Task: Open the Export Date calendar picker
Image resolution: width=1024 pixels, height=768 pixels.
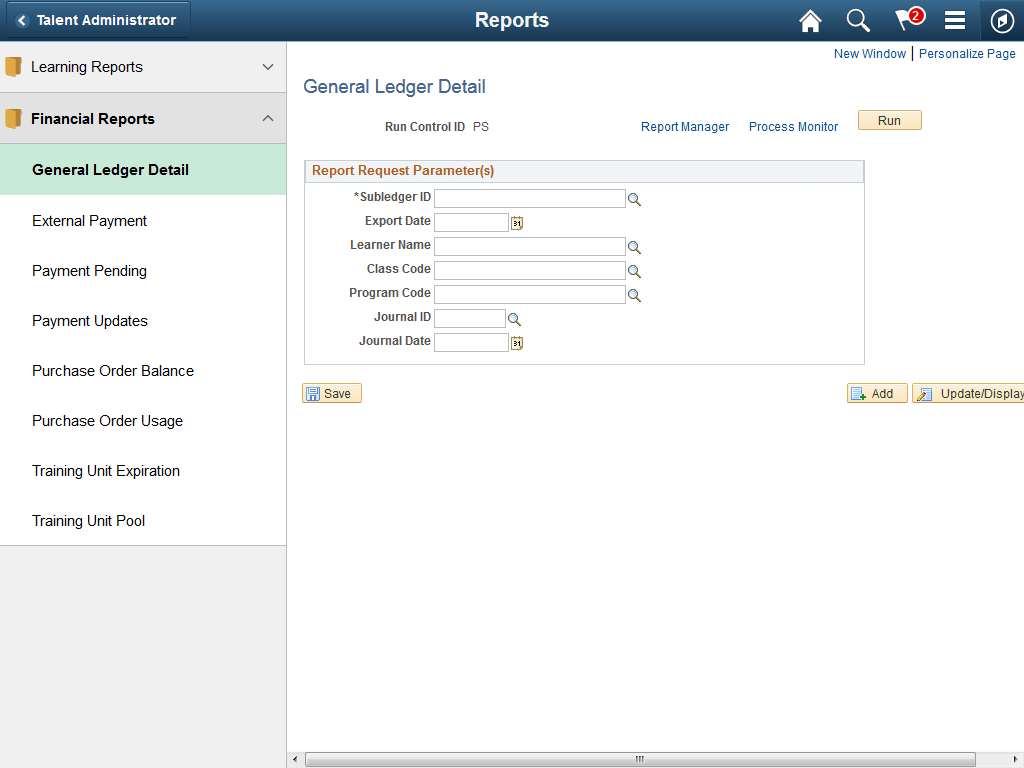Action: click(x=516, y=221)
